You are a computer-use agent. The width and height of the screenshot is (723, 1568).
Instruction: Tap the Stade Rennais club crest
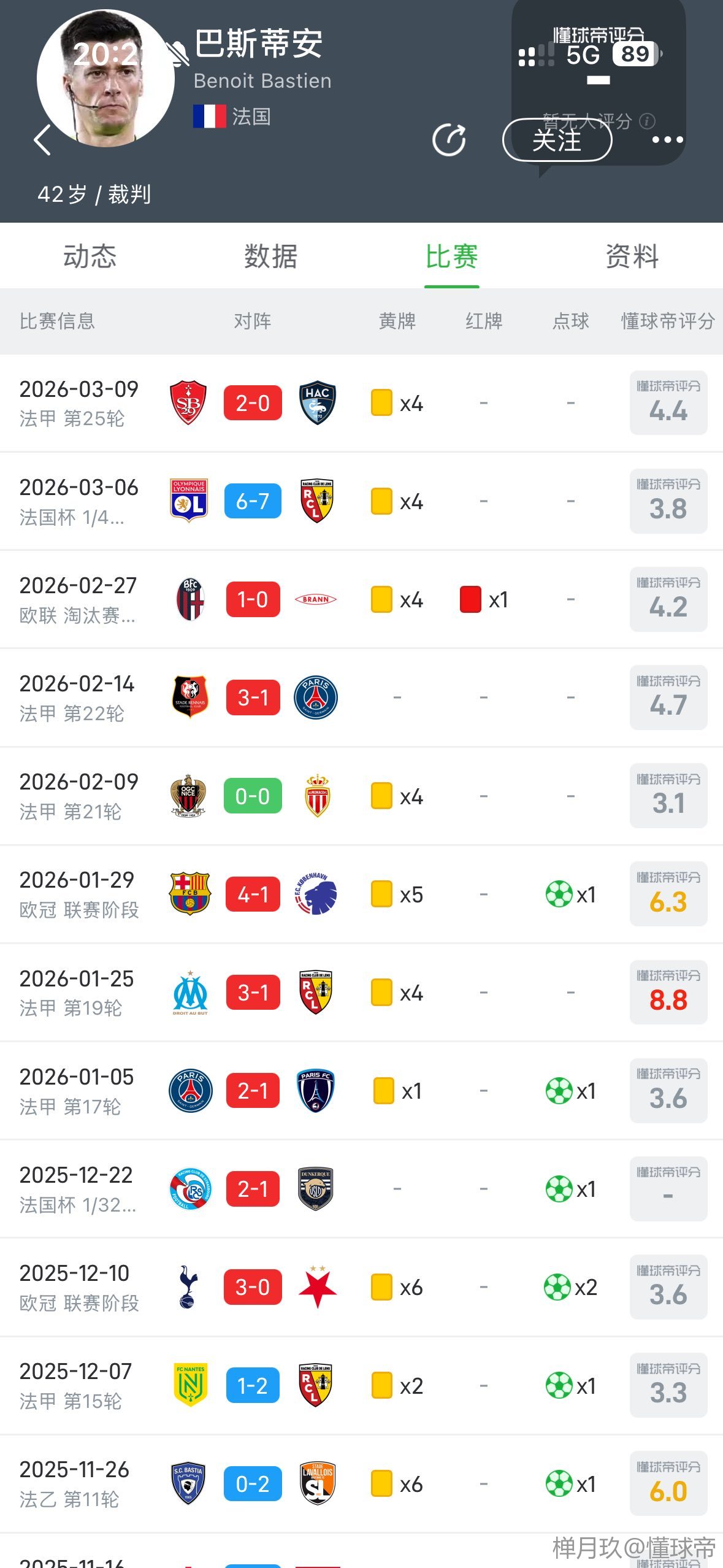pyautogui.click(x=190, y=698)
